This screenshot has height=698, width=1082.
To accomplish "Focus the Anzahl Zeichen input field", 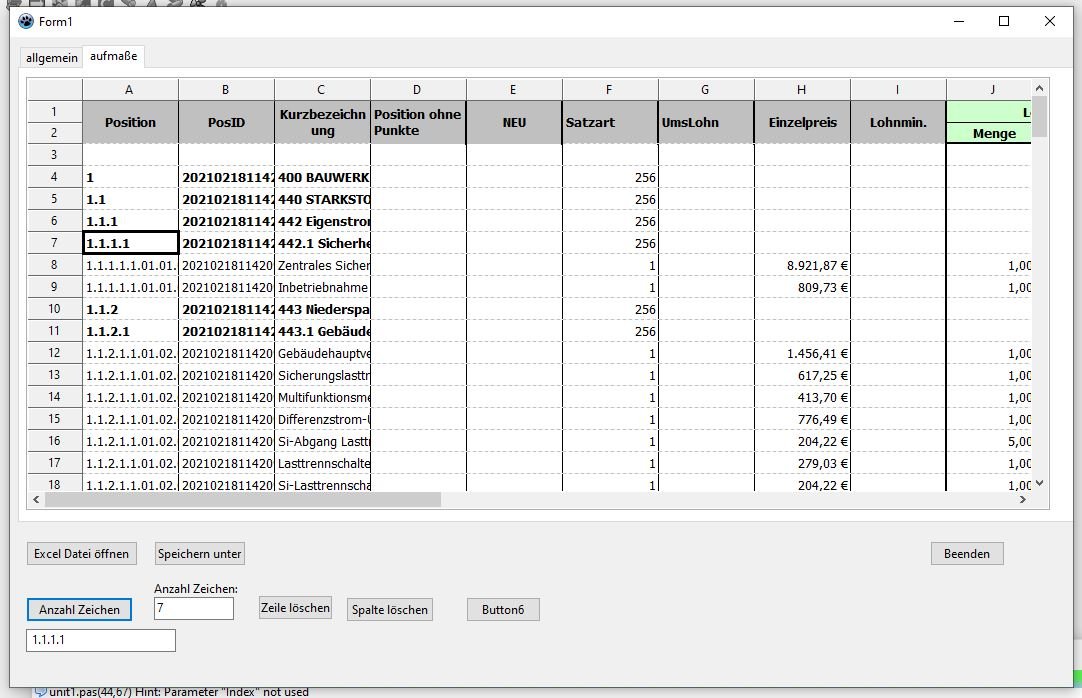I will (x=194, y=608).
